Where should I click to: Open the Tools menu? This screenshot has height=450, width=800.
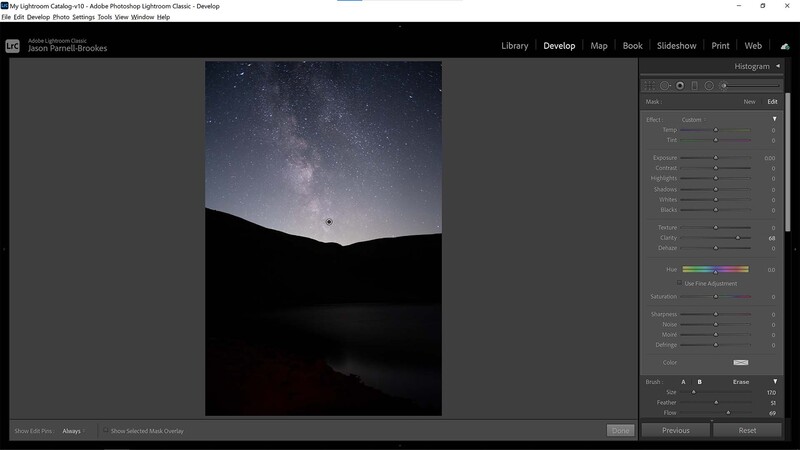105,17
